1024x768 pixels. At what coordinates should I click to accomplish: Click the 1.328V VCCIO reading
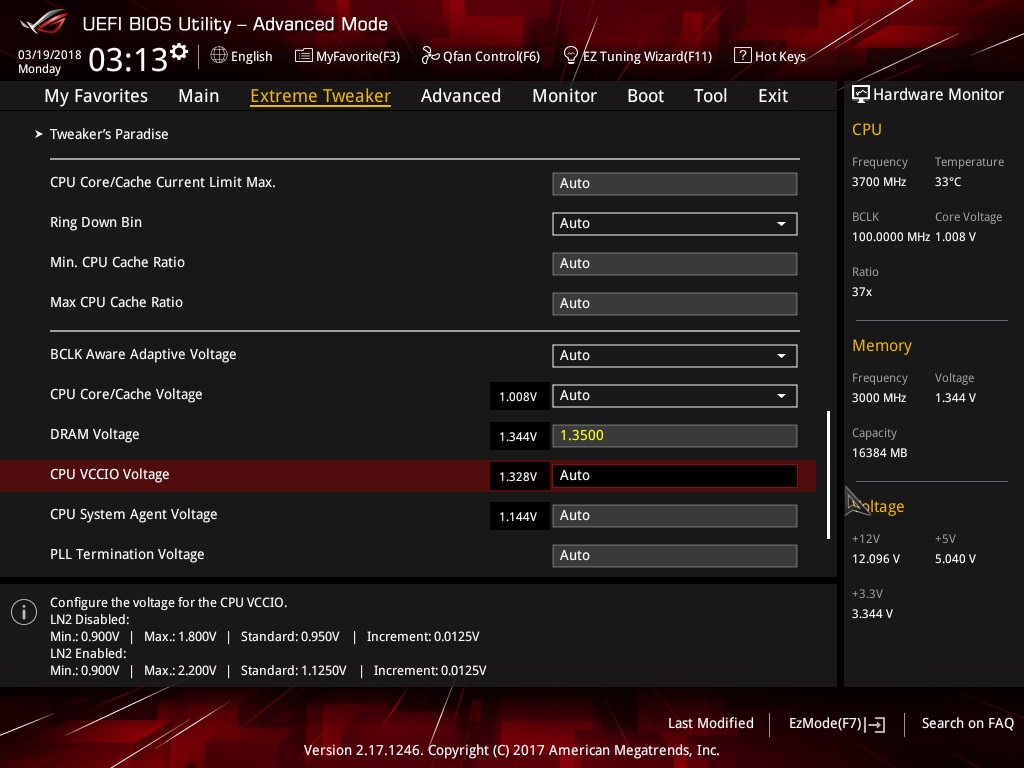519,476
